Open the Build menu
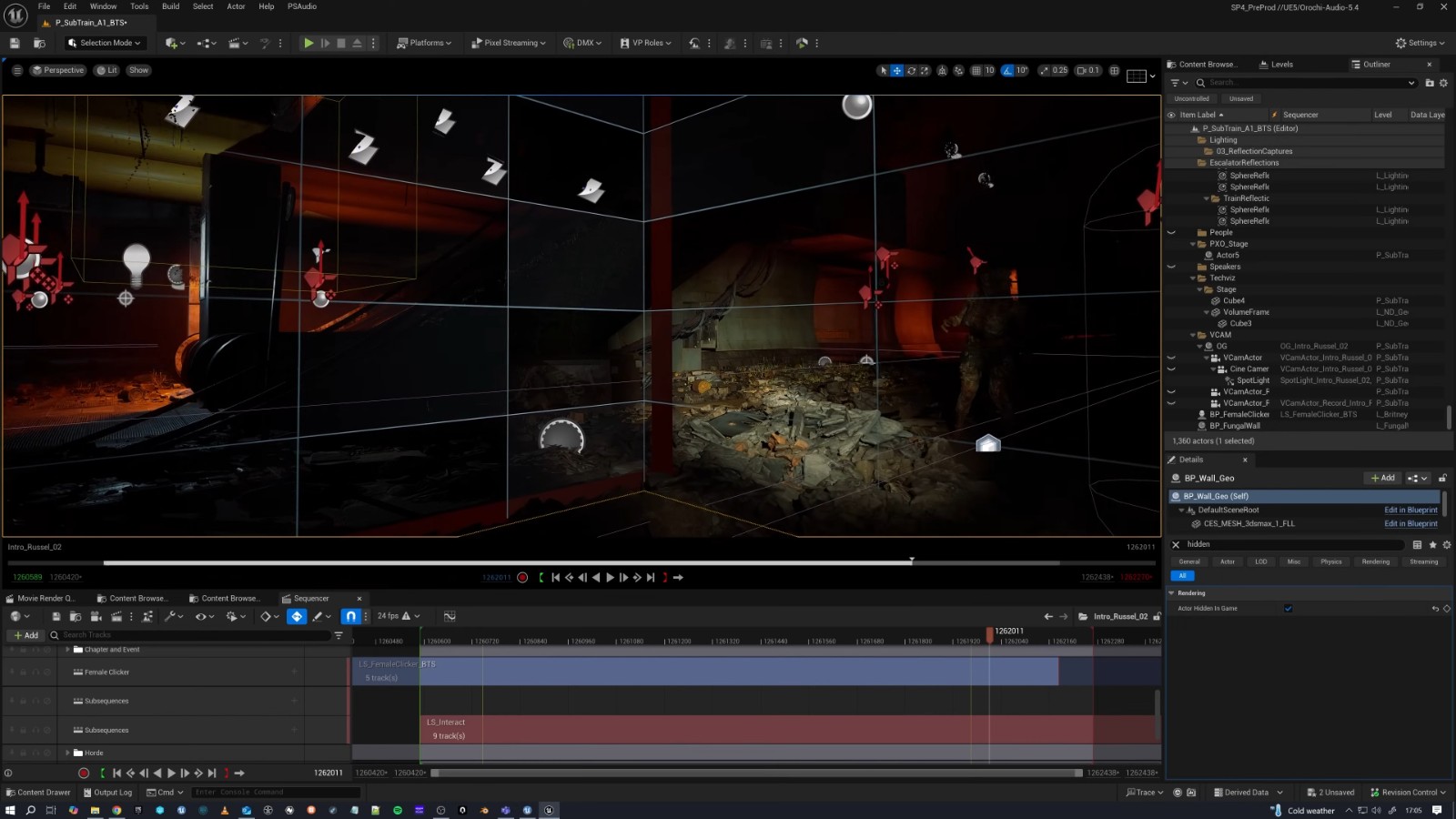The width and height of the screenshot is (1456, 819). (x=170, y=6)
